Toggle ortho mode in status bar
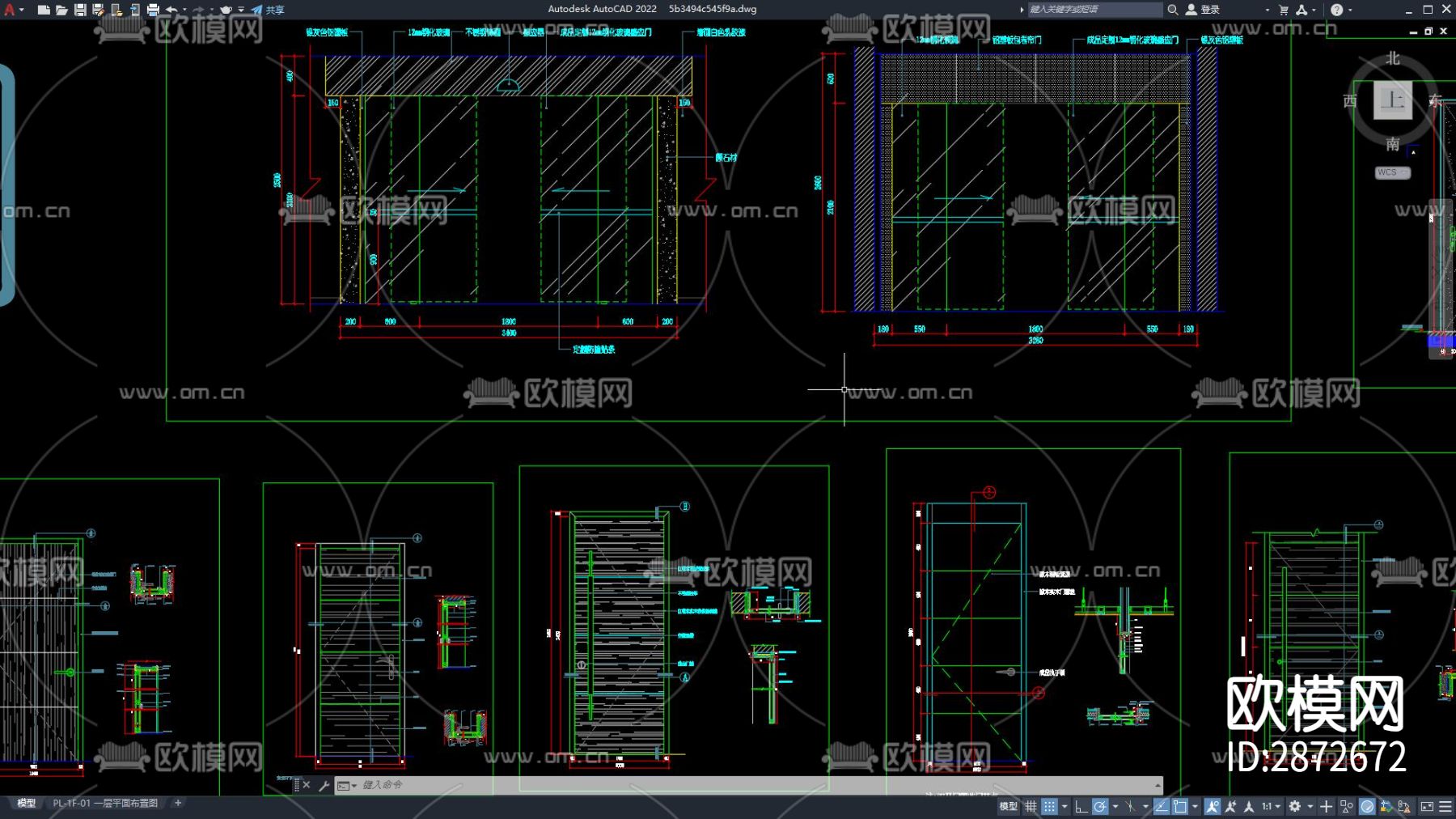The width and height of the screenshot is (1456, 819). tap(1081, 806)
